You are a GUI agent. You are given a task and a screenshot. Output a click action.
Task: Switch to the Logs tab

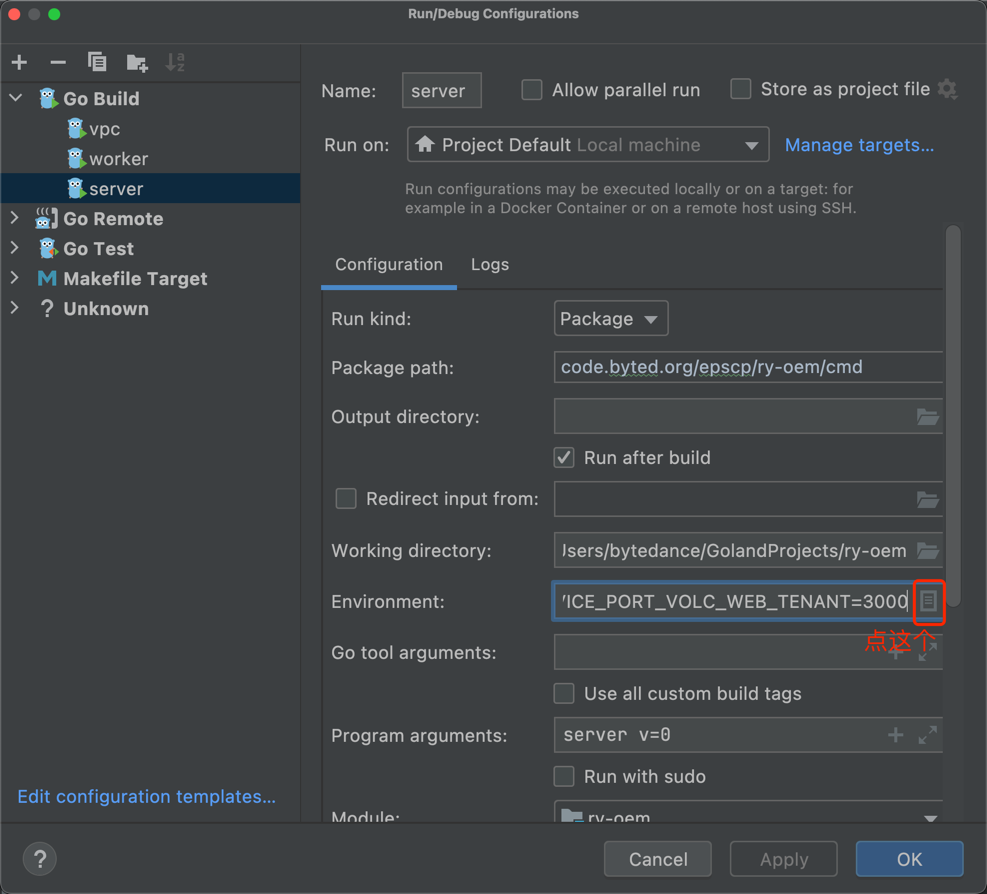coord(490,265)
